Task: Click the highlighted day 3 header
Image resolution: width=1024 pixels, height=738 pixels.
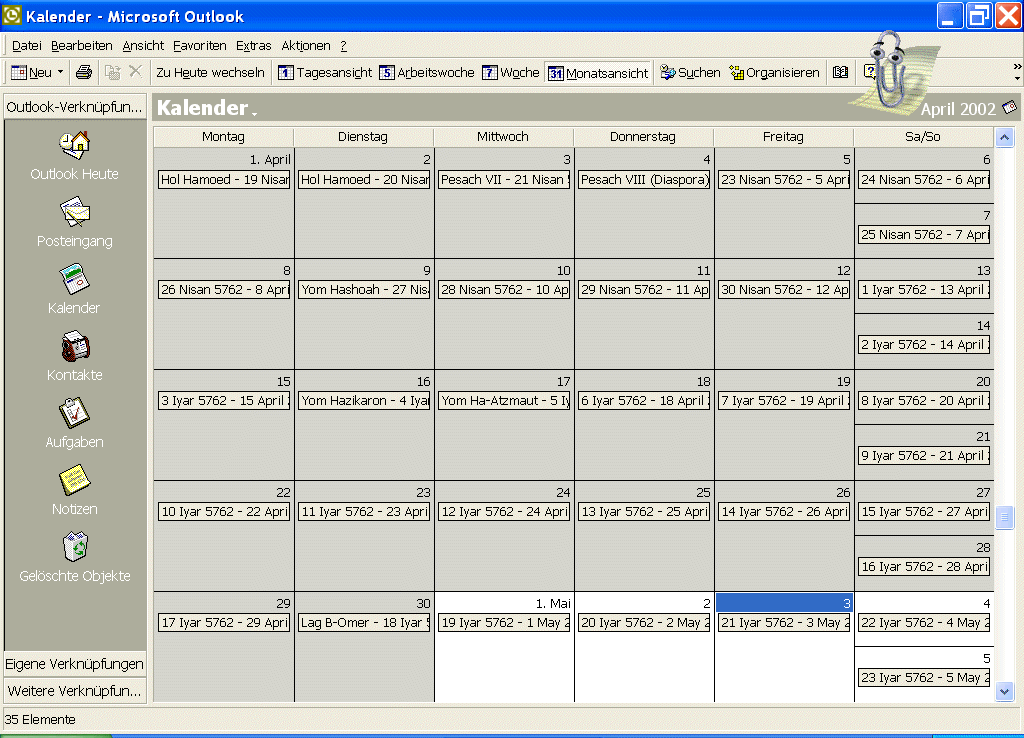Action: click(x=784, y=603)
